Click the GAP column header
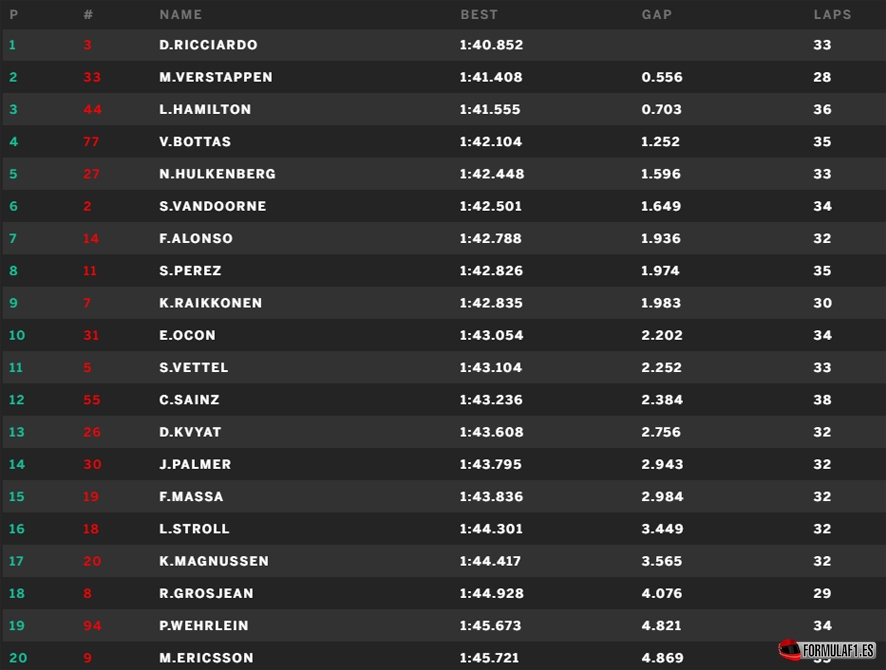The height and width of the screenshot is (670, 886). [x=657, y=15]
